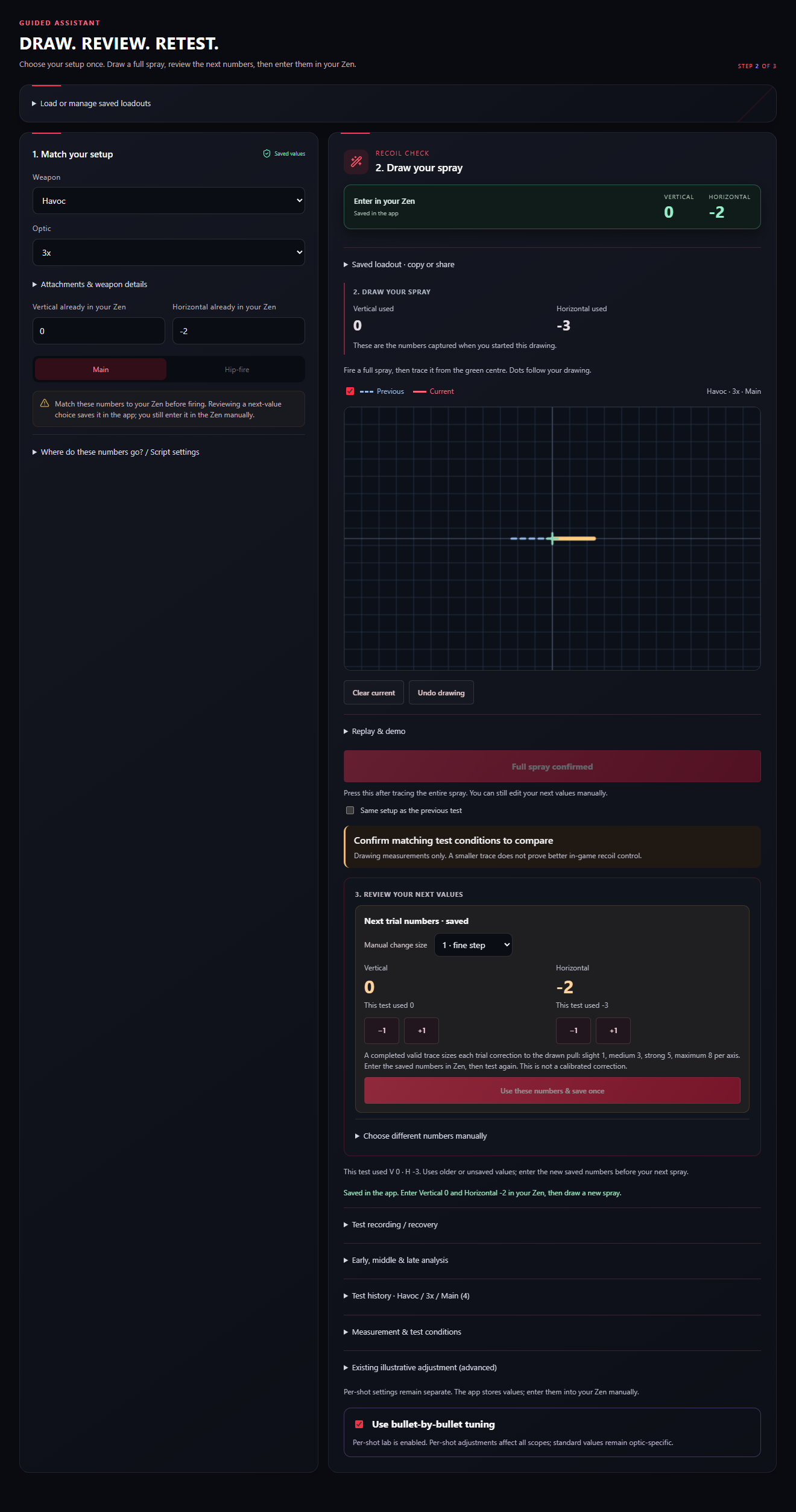Click the Clear current button
Viewport: 796px width, 1512px height.
pyautogui.click(x=374, y=693)
